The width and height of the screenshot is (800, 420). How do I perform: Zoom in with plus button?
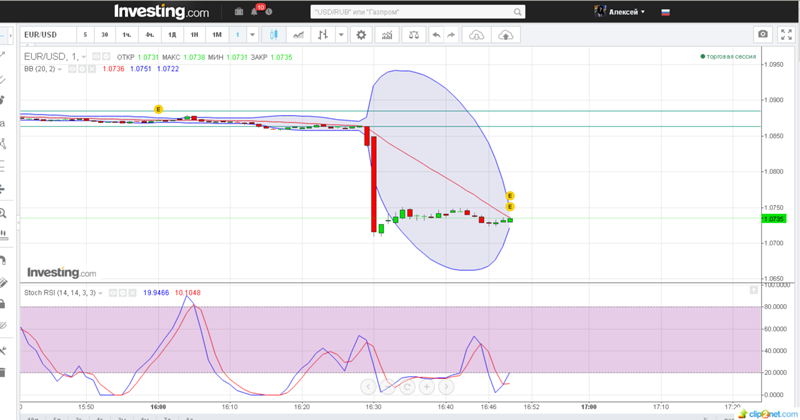[427, 387]
